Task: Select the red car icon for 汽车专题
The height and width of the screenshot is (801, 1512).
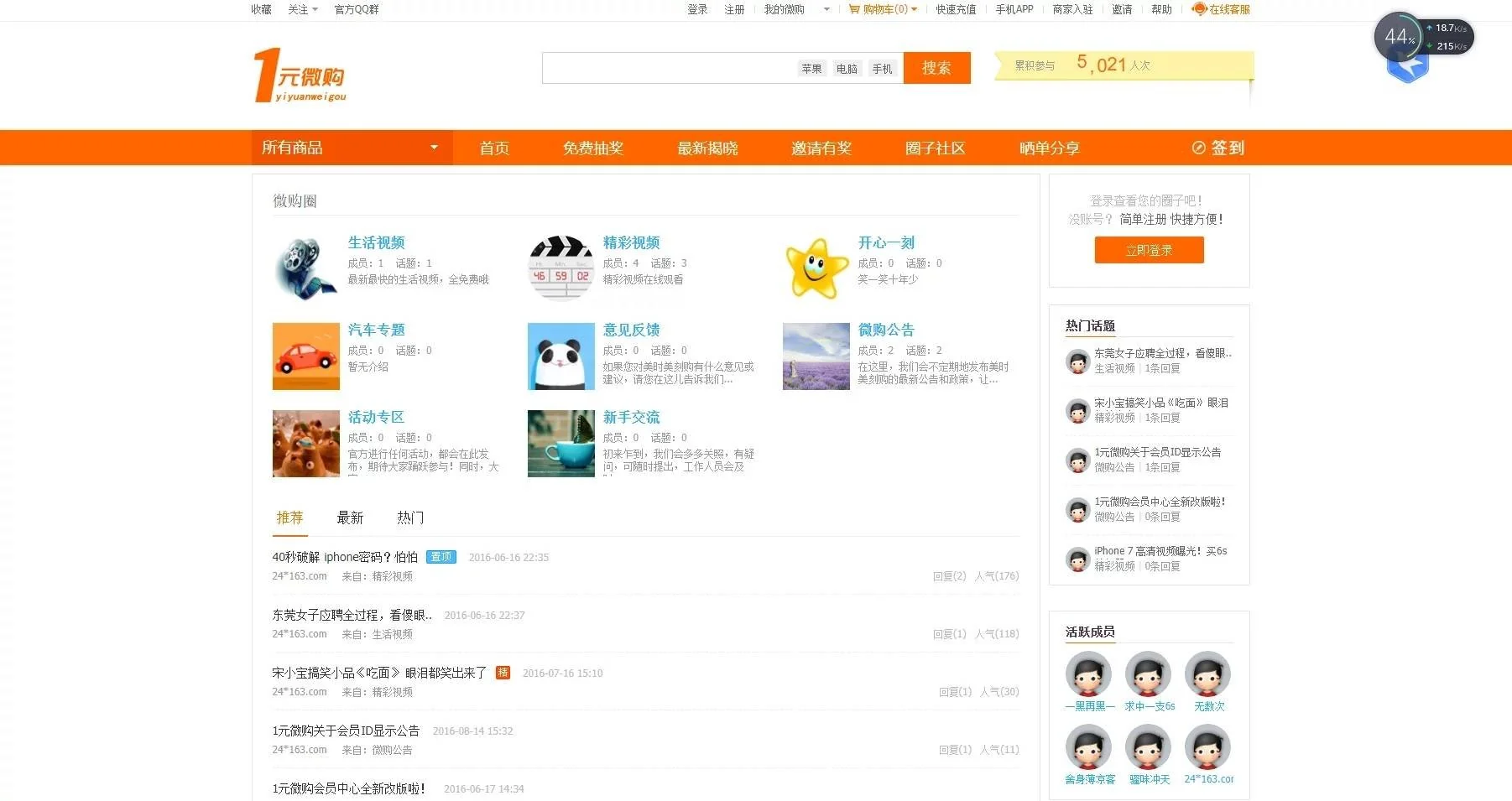Action: [x=305, y=356]
